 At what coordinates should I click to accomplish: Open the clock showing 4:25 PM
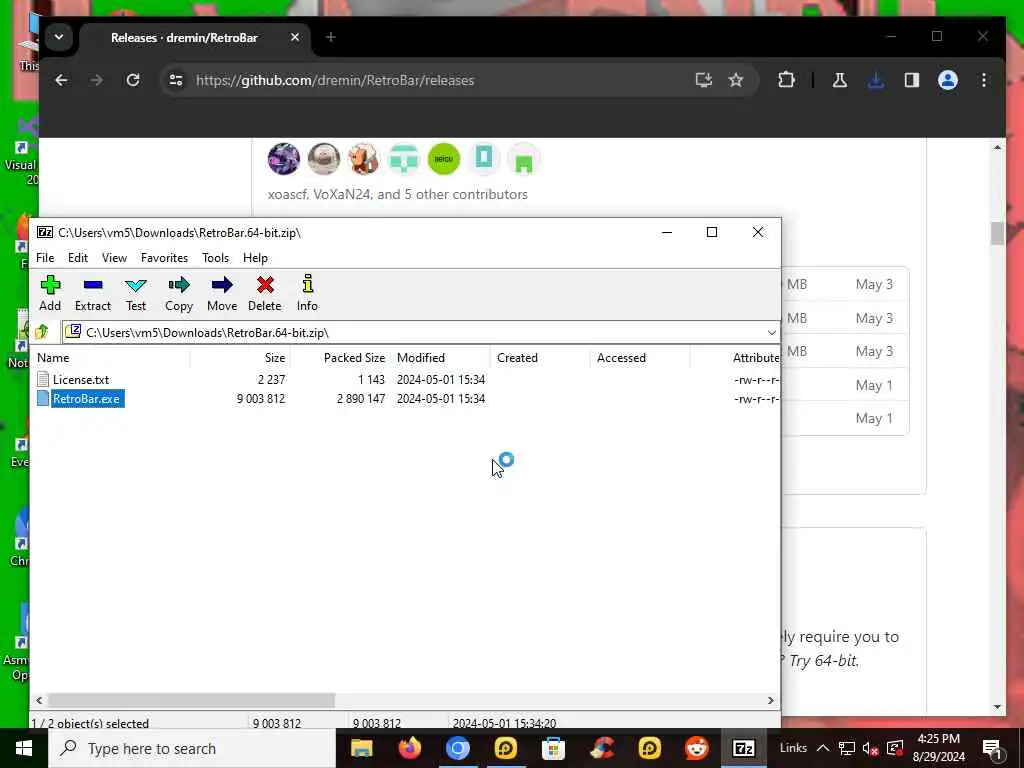click(x=938, y=748)
